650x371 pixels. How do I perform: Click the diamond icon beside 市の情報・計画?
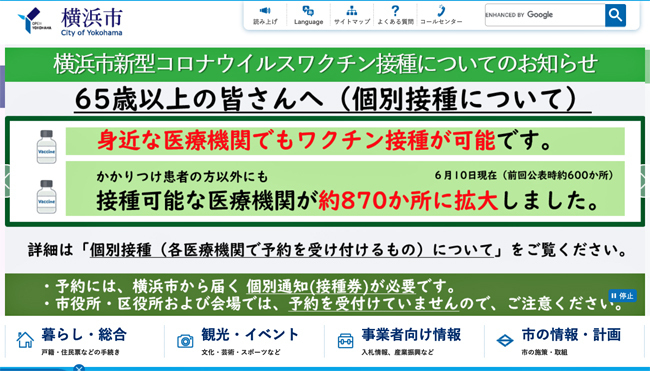pyautogui.click(x=504, y=341)
